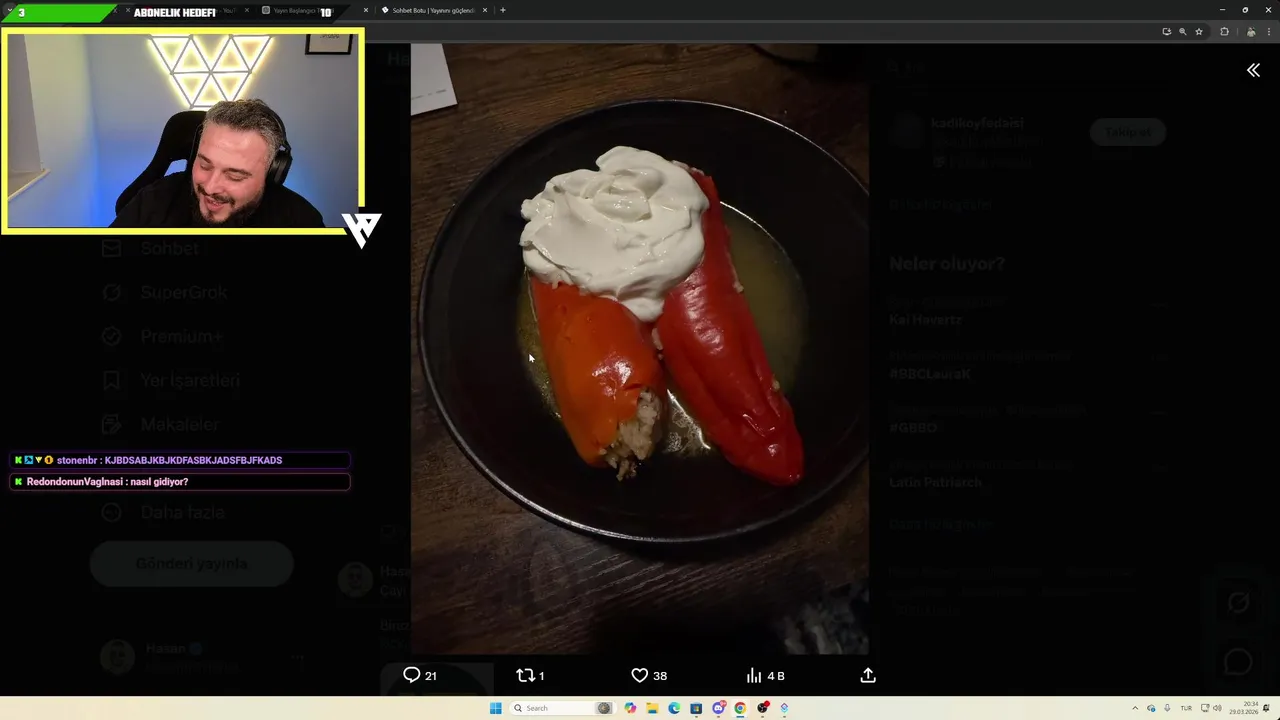Open the stuffed peppers photo
The height and width of the screenshot is (720, 1280).
tap(640, 348)
